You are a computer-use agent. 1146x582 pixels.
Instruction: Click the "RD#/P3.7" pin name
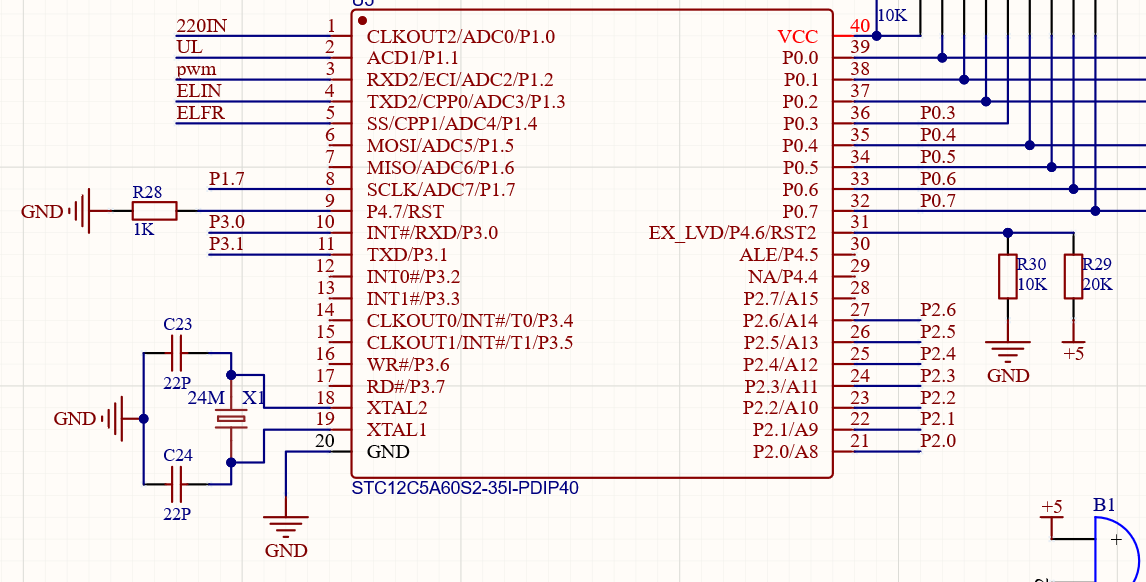tap(406, 387)
